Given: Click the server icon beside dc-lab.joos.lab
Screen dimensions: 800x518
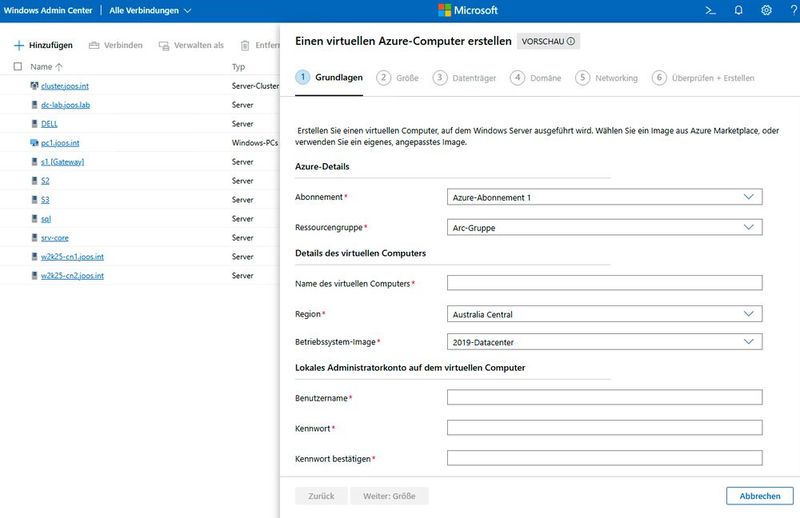Looking at the screenshot, I should (34, 105).
